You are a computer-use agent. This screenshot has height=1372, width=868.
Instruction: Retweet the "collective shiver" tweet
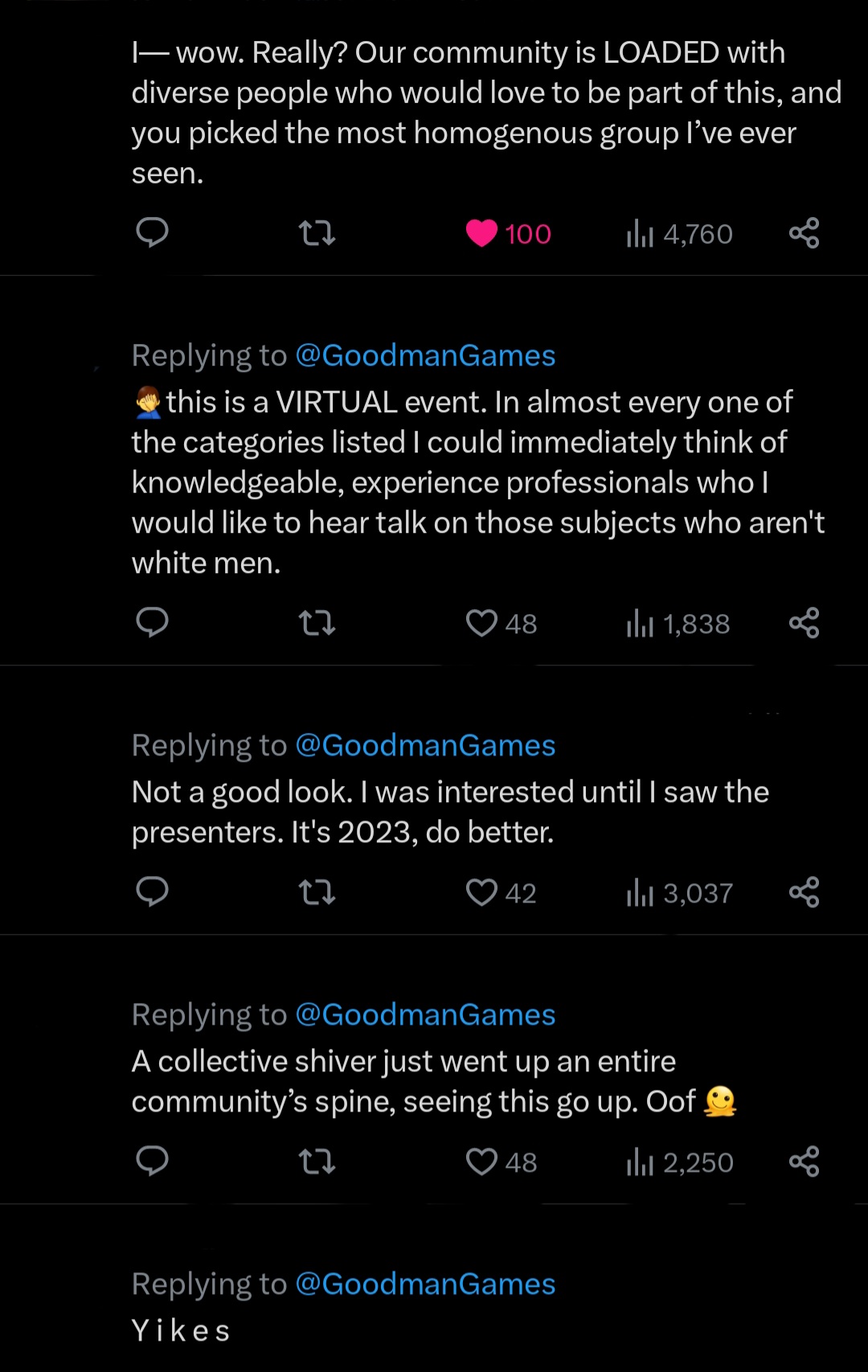click(x=317, y=1162)
